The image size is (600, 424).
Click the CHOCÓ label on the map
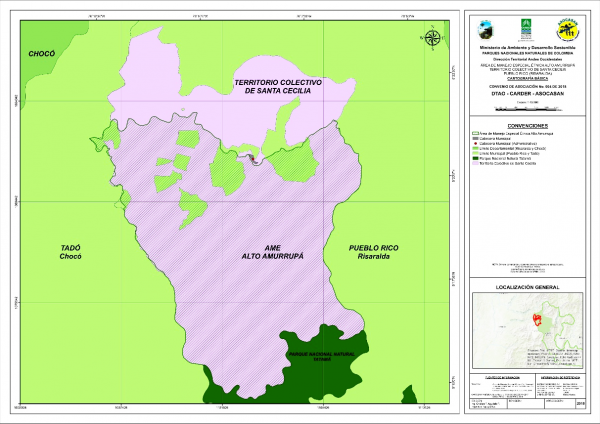(x=42, y=54)
